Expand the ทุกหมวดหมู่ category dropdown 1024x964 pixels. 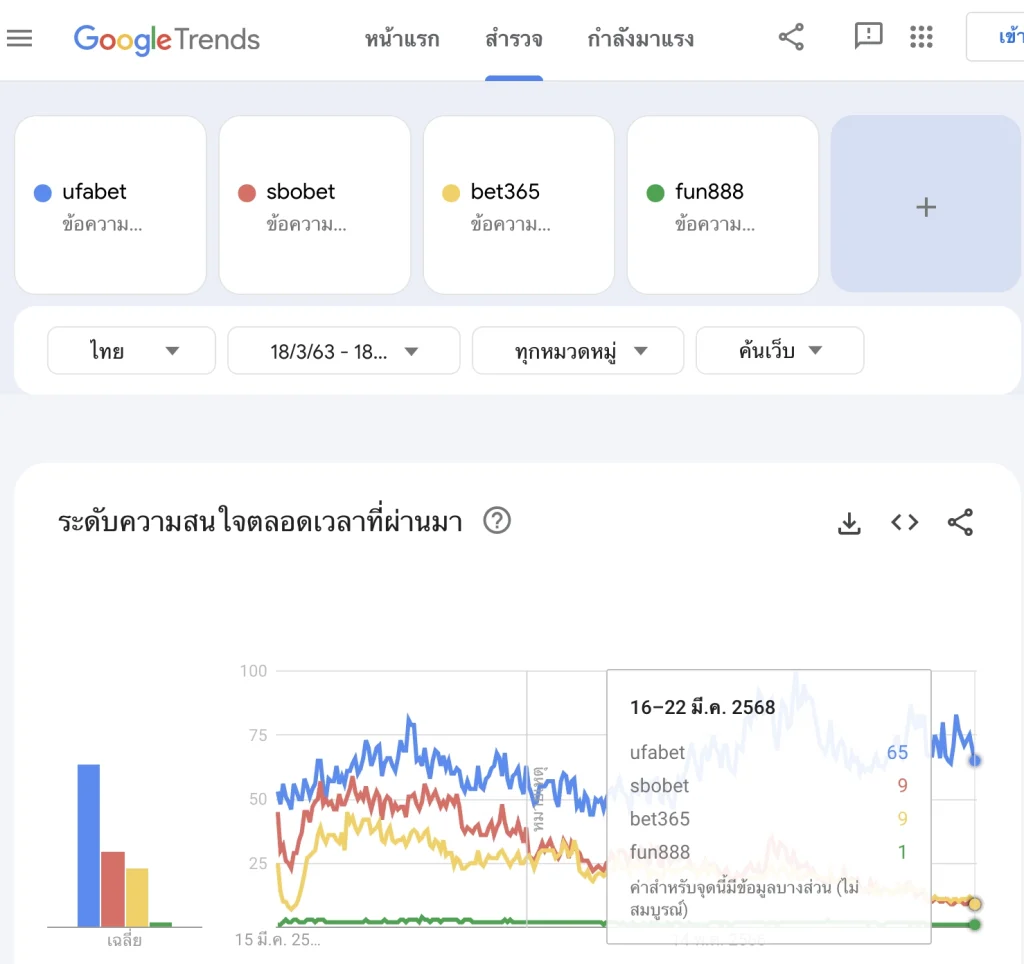coord(577,350)
